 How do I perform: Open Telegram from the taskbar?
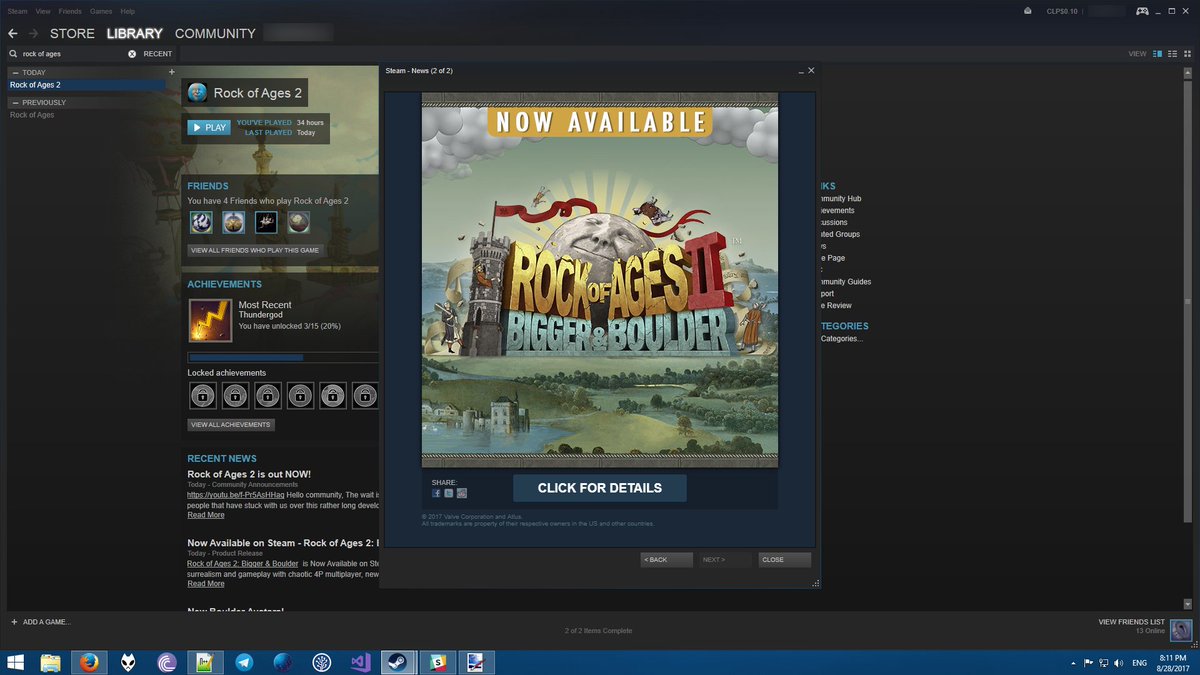pos(244,662)
